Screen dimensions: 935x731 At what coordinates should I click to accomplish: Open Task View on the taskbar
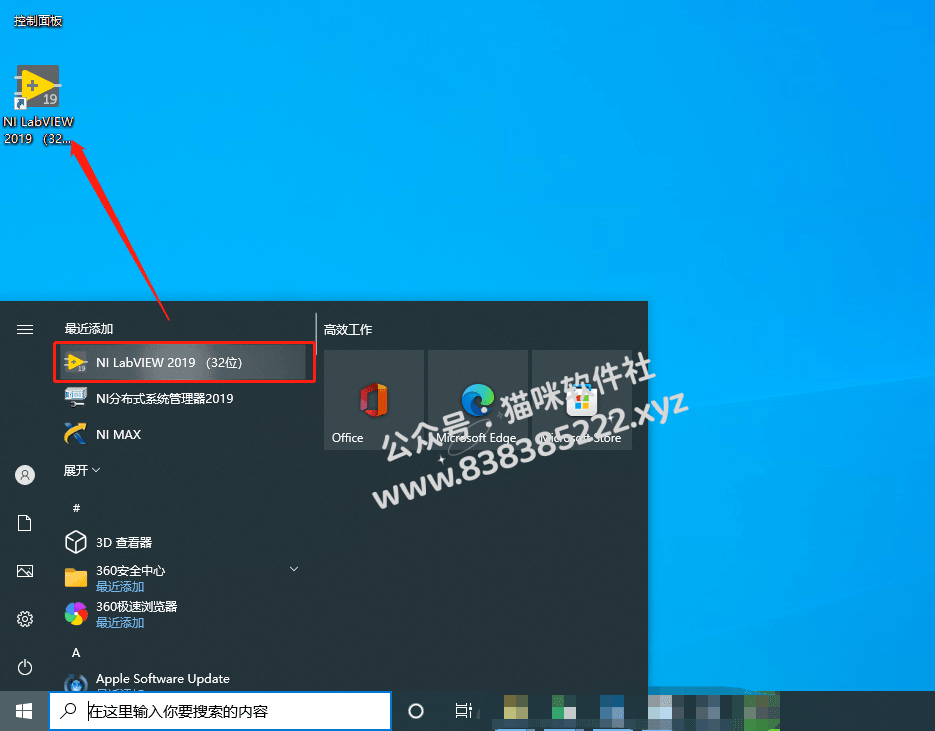coord(463,711)
